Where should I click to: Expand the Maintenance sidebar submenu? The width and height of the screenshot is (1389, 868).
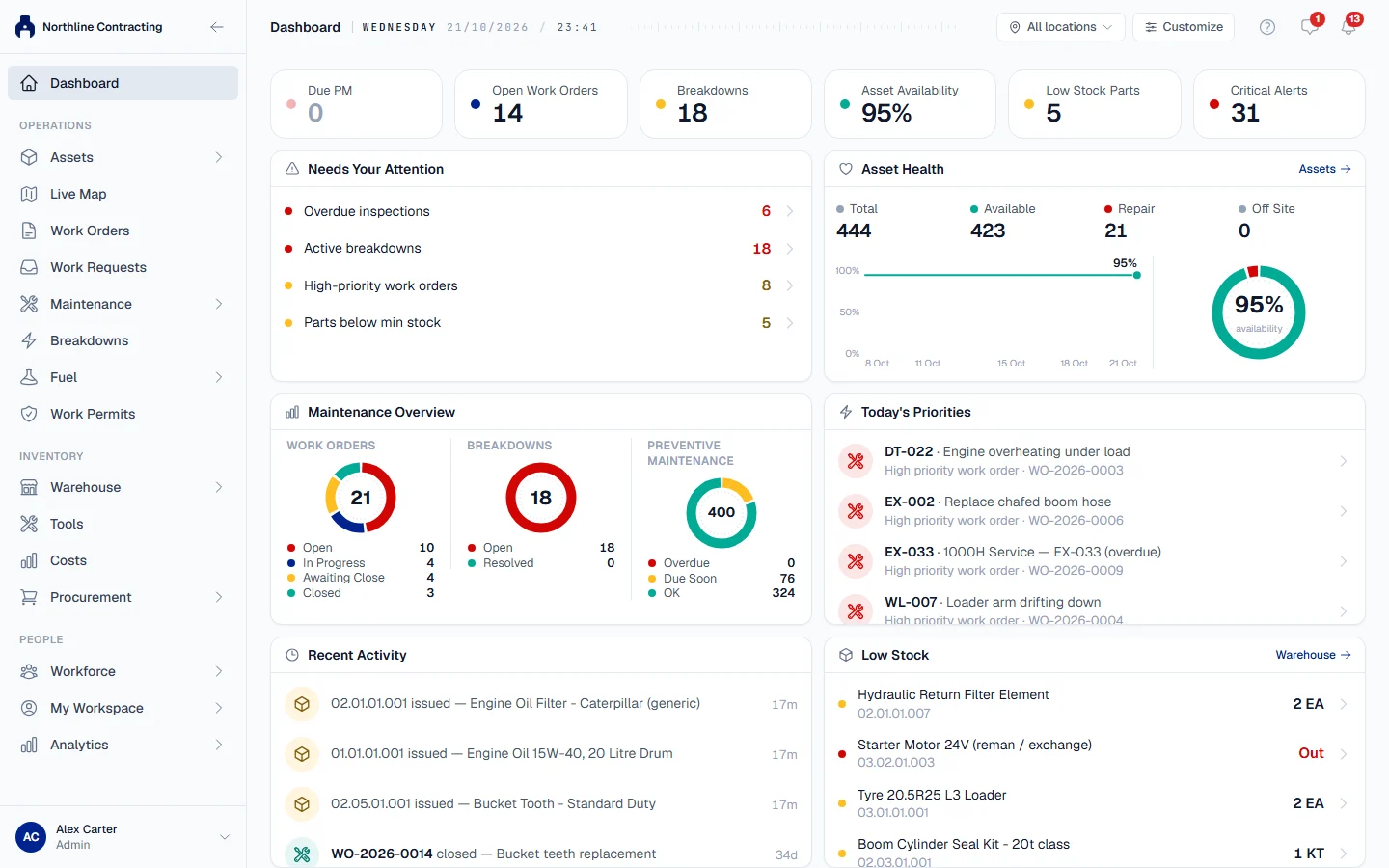click(x=219, y=304)
